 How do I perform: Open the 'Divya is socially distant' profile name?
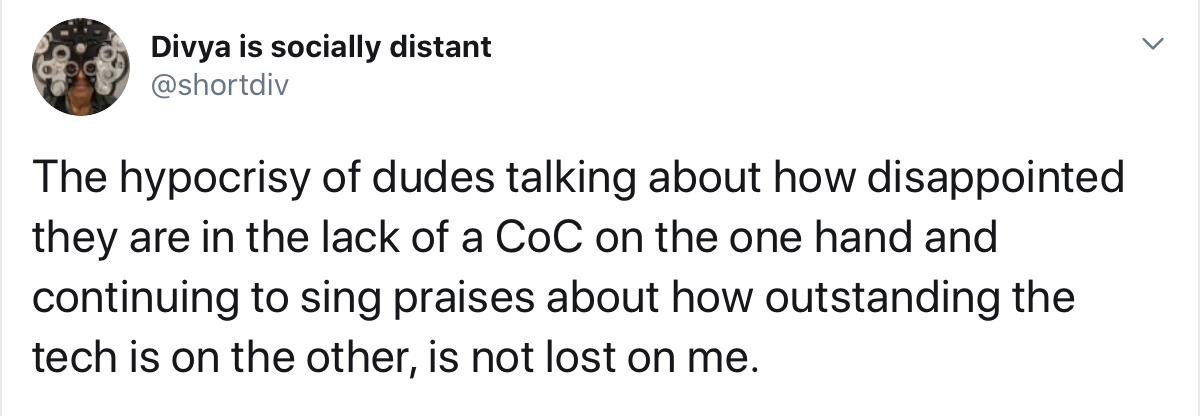(320, 47)
